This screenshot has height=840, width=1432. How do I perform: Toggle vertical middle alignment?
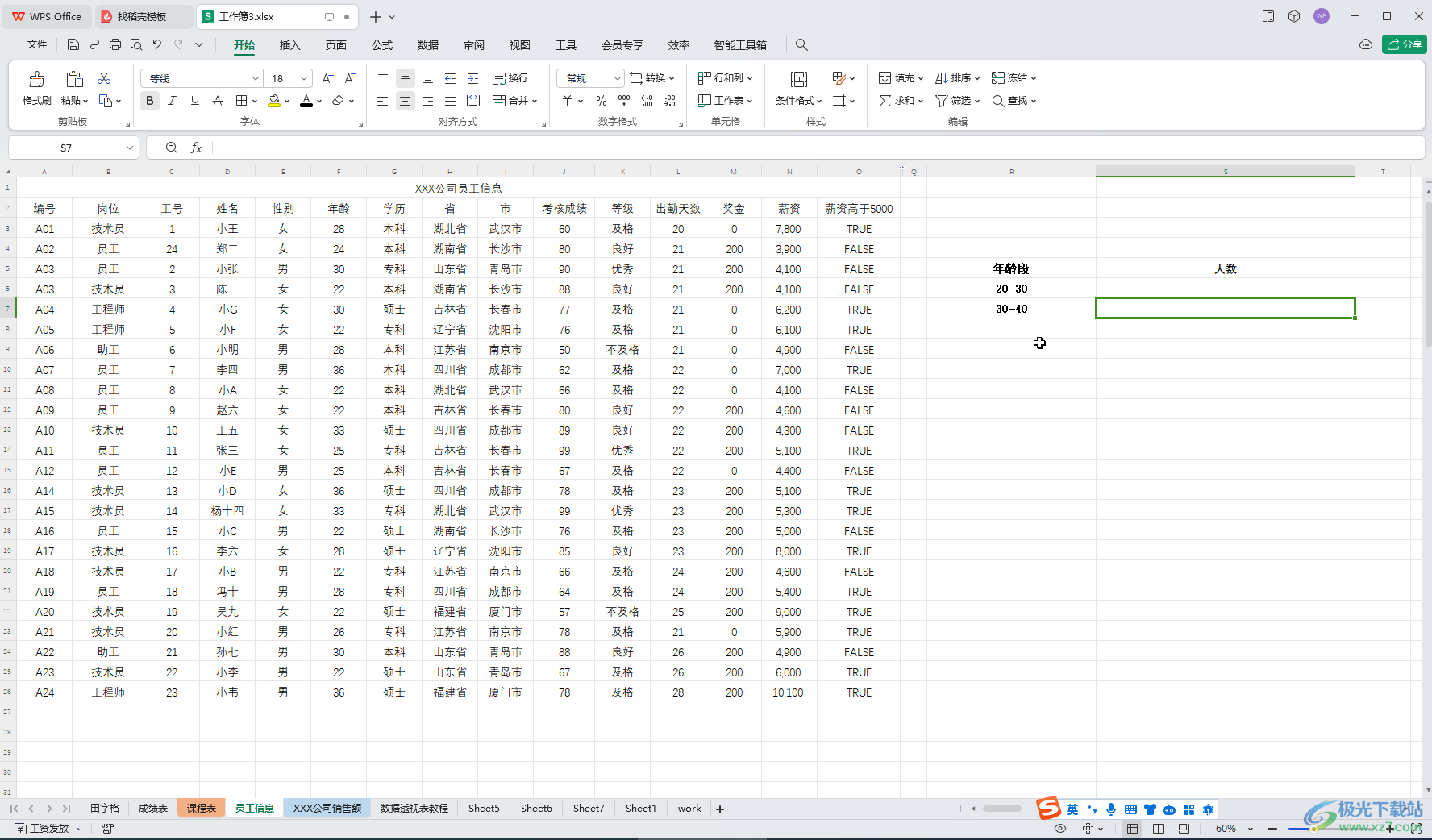(406, 78)
